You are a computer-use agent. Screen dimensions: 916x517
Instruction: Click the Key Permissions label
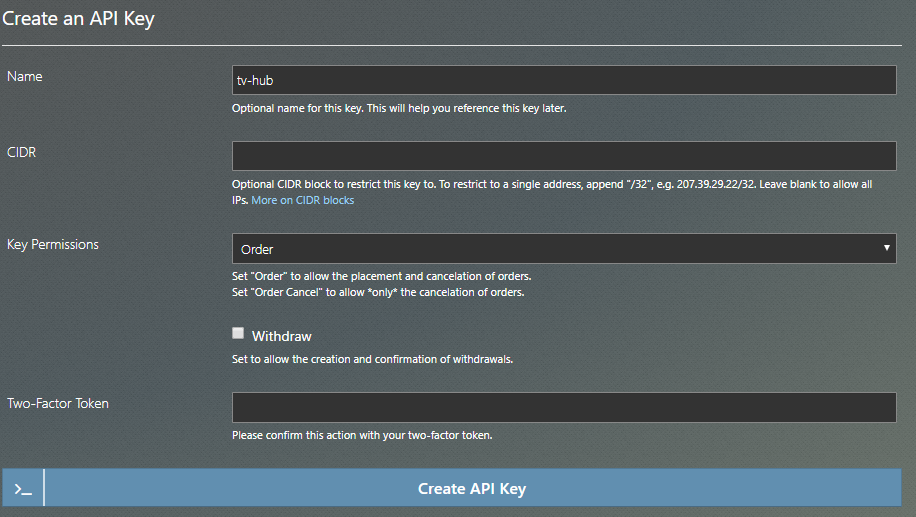53,244
